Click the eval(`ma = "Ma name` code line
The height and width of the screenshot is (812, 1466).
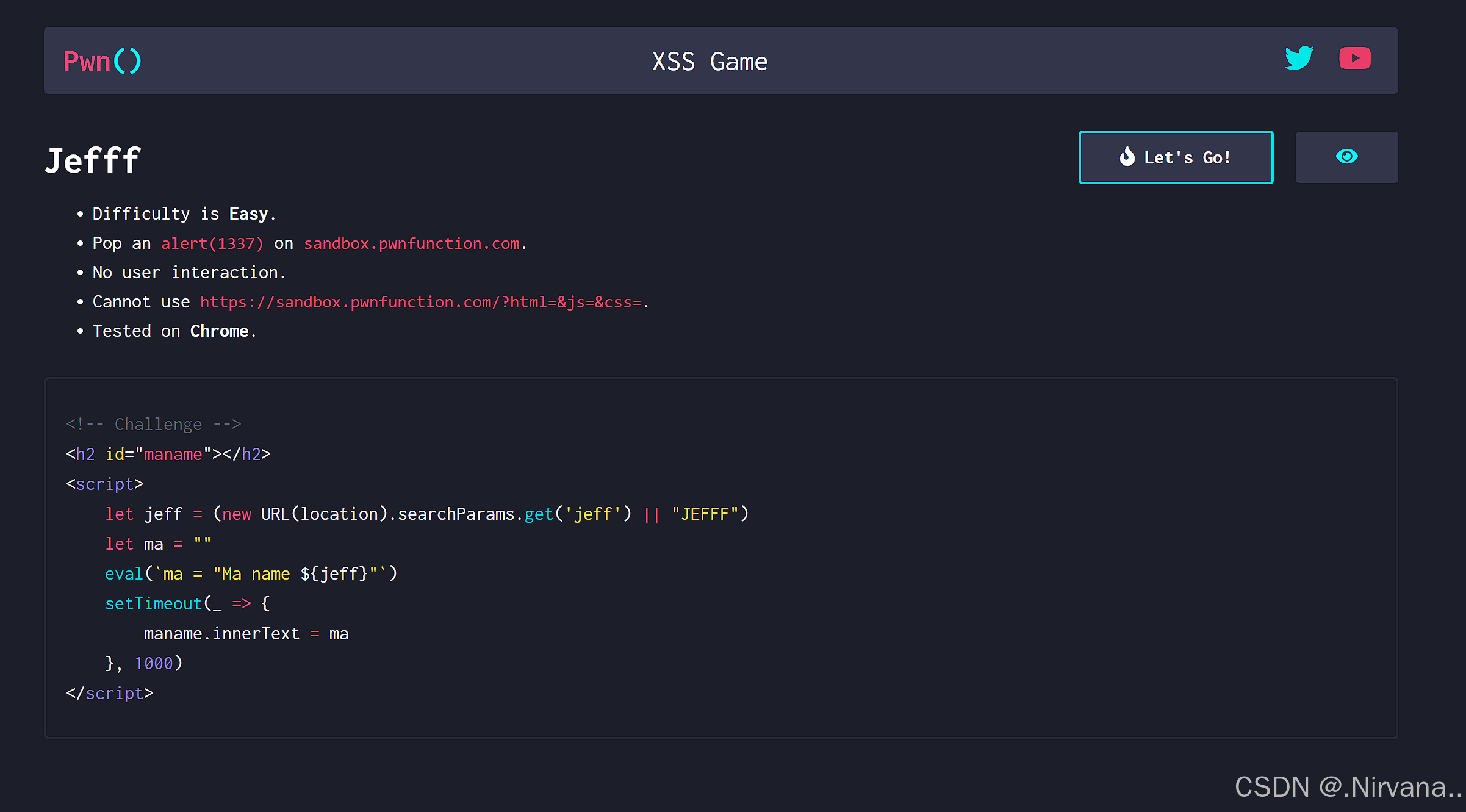(x=251, y=574)
